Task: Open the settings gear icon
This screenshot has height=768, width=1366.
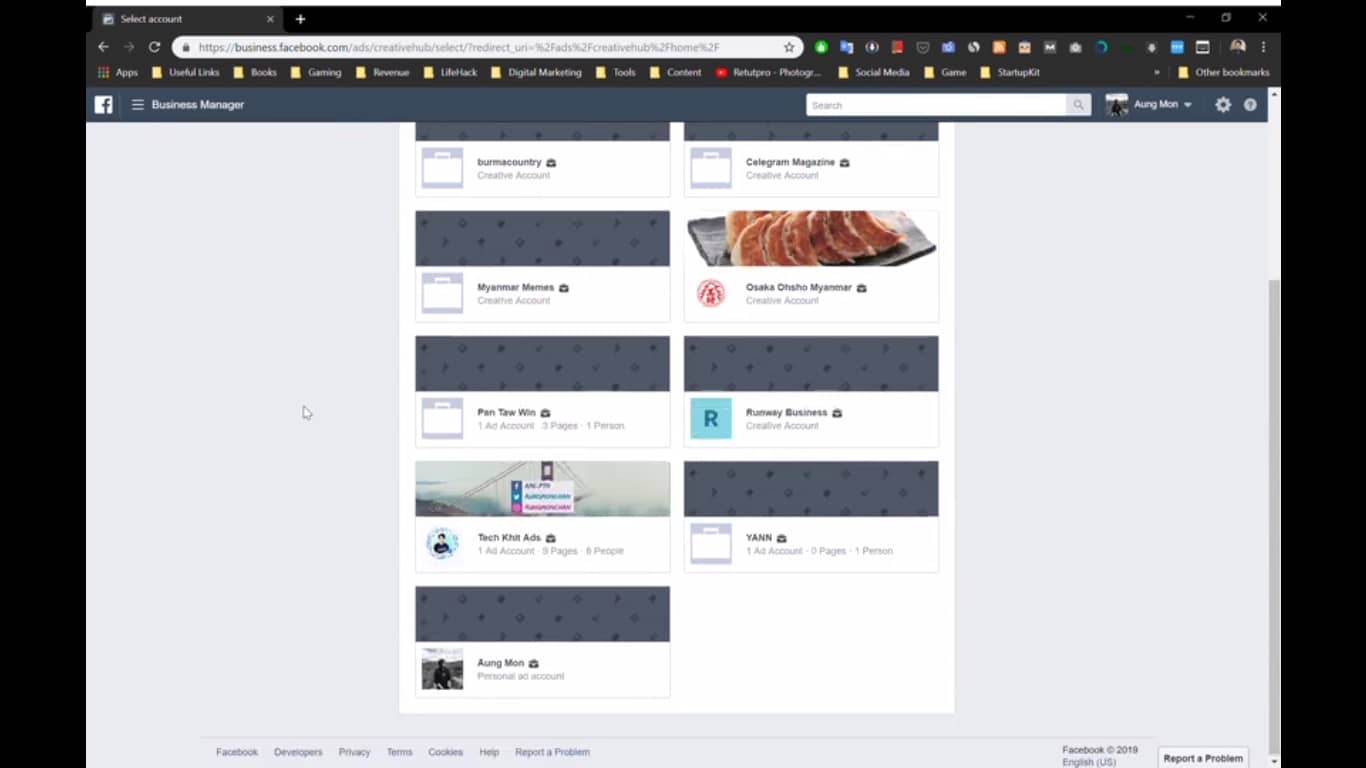Action: (1223, 104)
